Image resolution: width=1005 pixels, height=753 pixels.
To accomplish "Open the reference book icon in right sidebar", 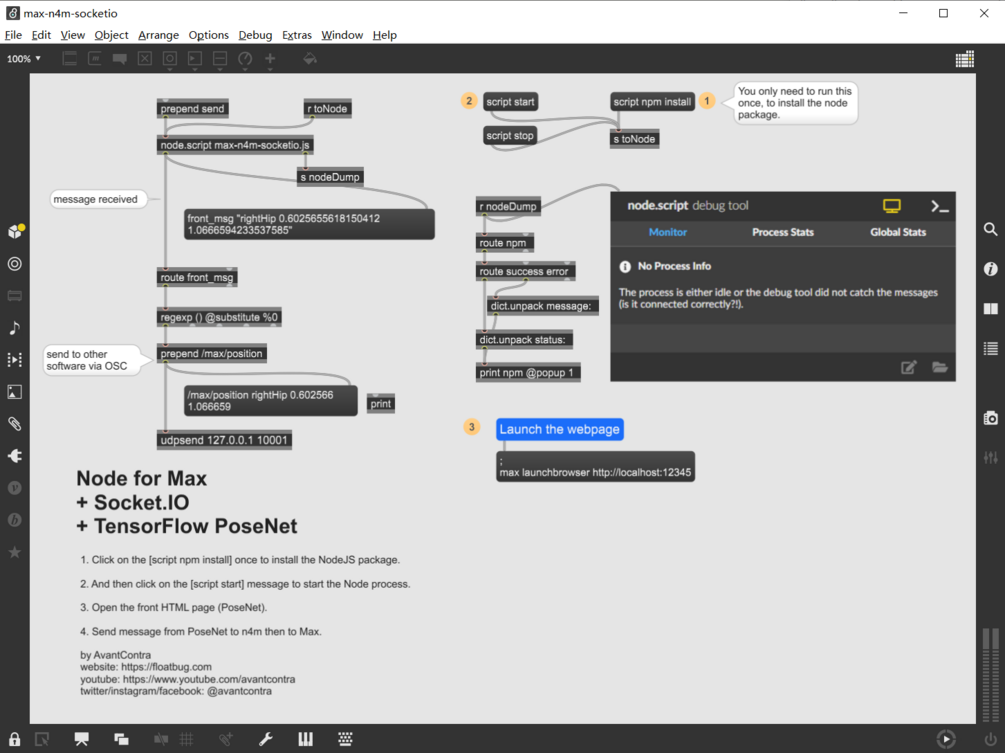I will coord(990,309).
